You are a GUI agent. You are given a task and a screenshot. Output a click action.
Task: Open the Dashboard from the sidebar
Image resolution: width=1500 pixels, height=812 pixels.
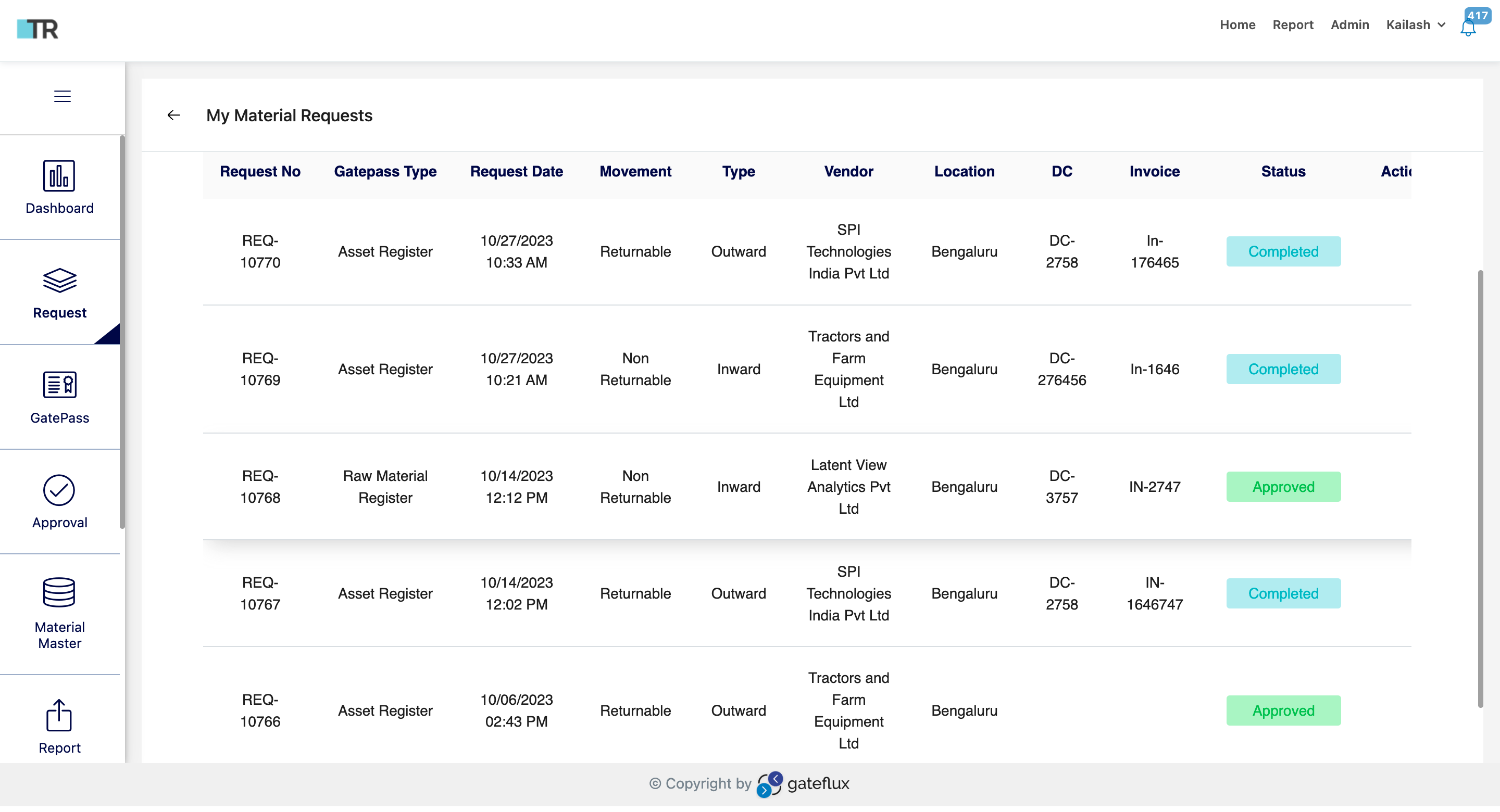tap(59, 187)
